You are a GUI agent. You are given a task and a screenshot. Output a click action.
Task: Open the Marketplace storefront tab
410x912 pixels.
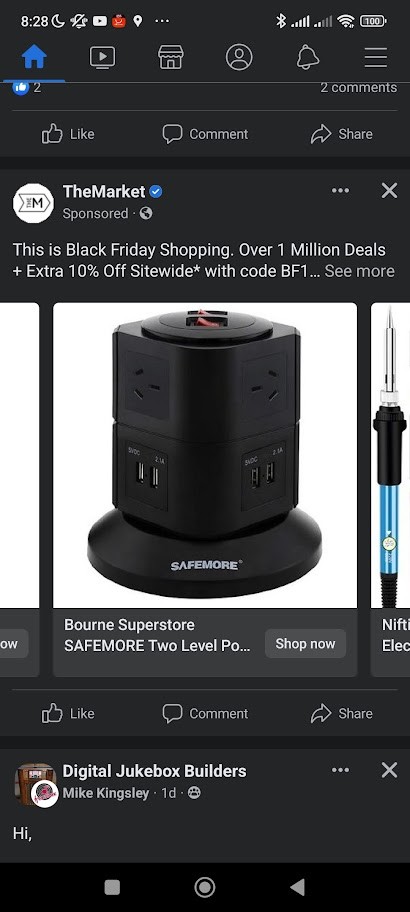coord(171,58)
